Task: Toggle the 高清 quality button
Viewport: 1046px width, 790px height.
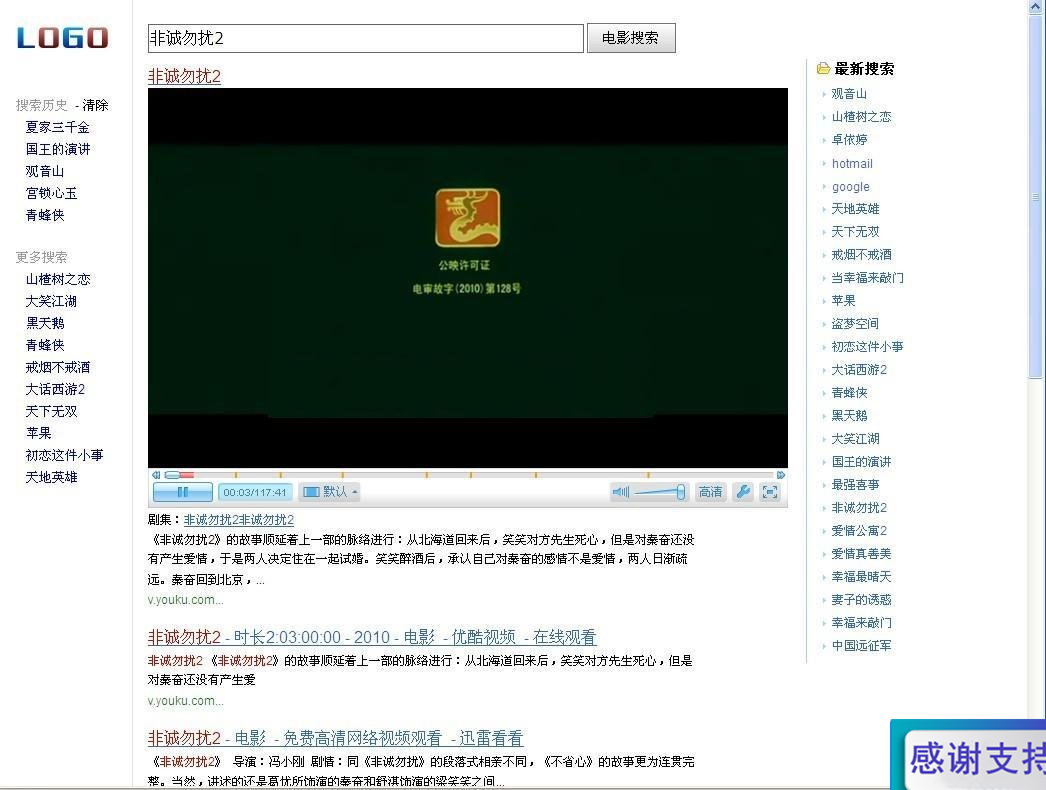Action: point(710,492)
